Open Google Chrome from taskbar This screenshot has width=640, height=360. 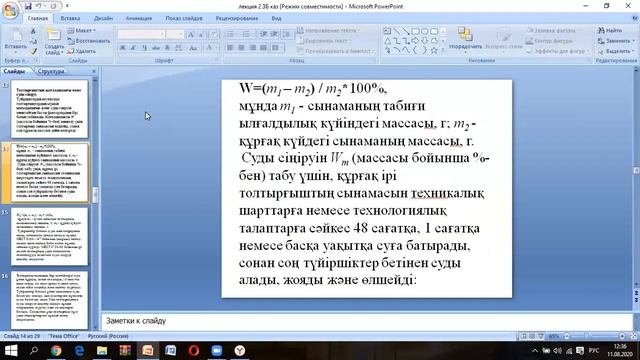click(x=56, y=351)
